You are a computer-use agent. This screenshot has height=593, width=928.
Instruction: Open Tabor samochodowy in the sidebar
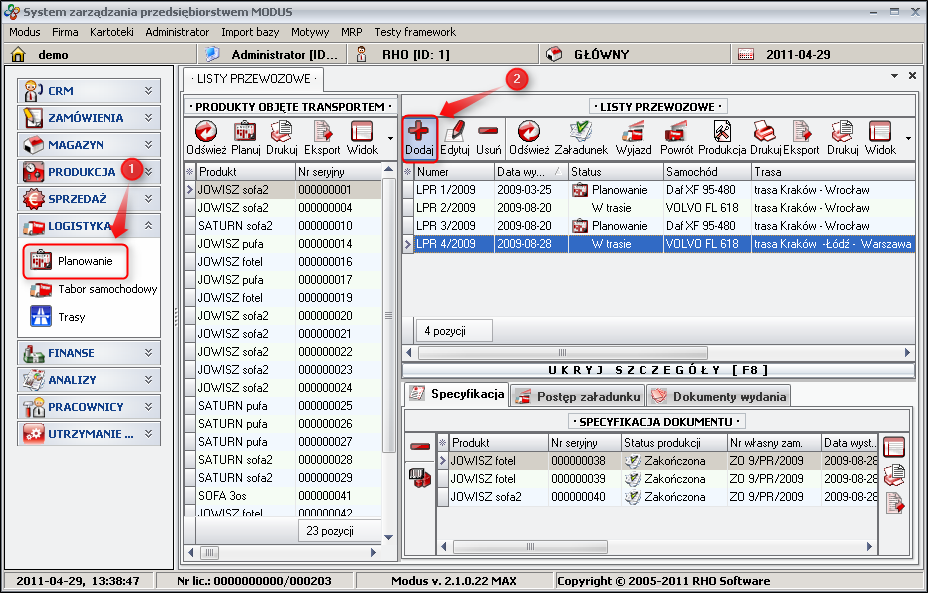click(107, 289)
